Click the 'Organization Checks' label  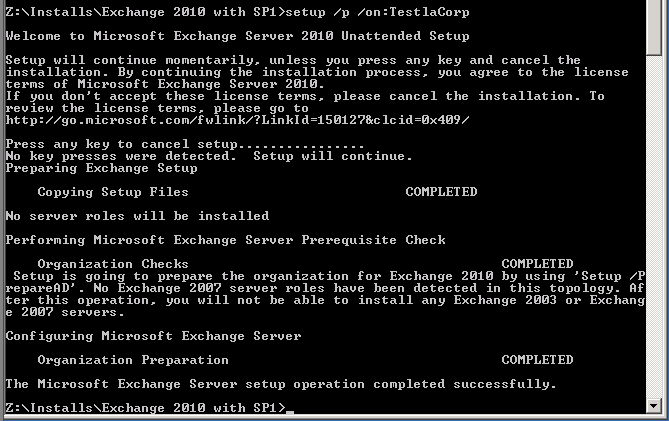pos(113,264)
